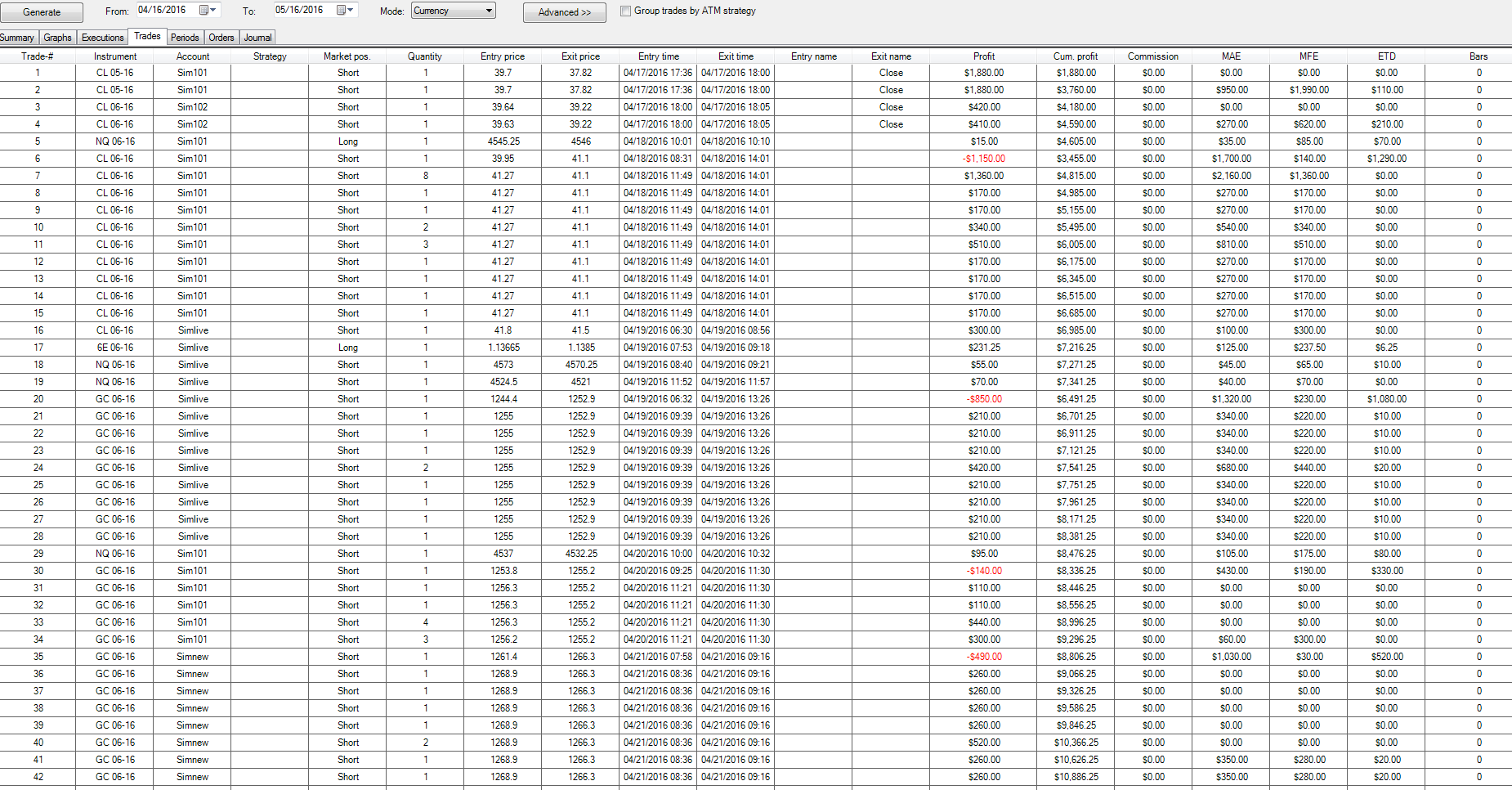Enable Group trades by ATM strategy
Screen dimensions: 1512x790
(626, 11)
